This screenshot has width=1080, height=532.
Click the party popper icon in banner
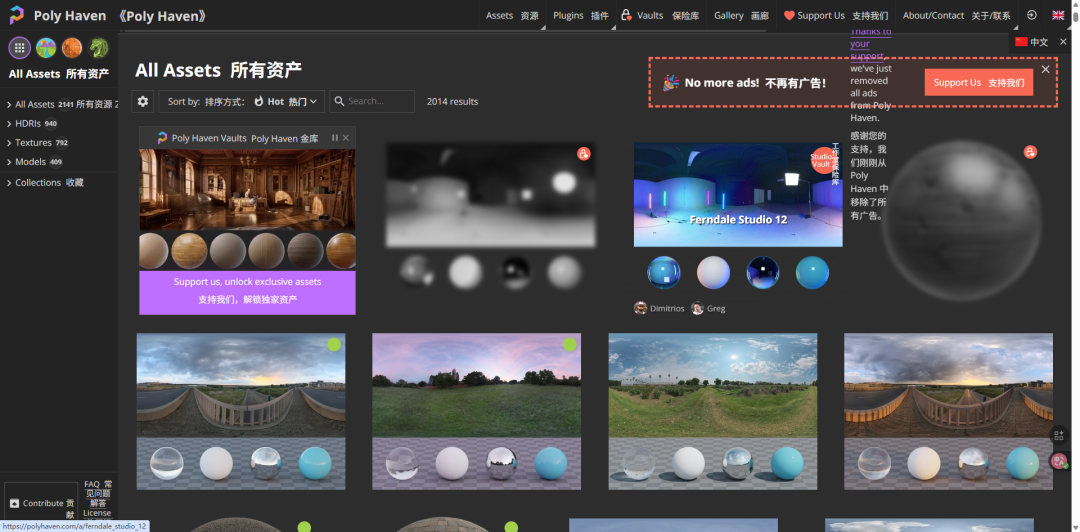pos(670,83)
